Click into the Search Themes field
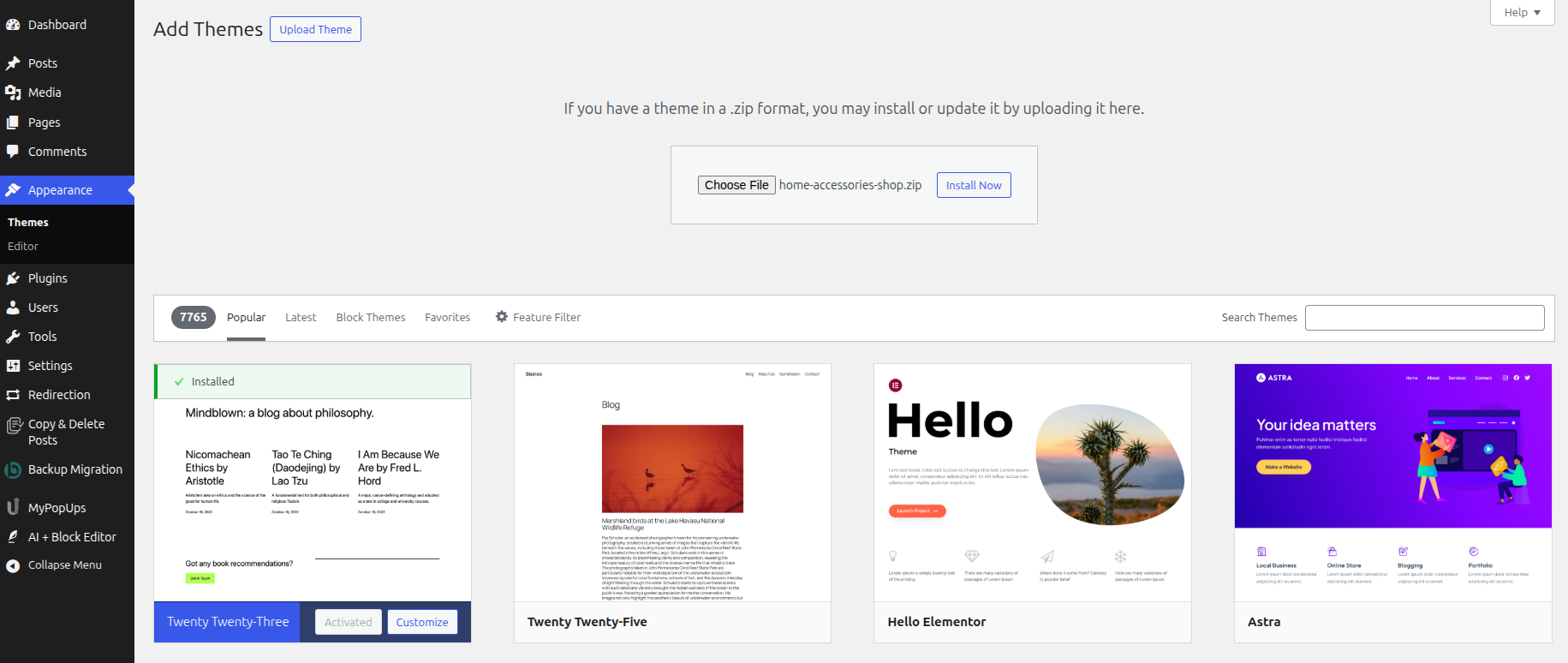The image size is (1568, 663). coord(1424,318)
